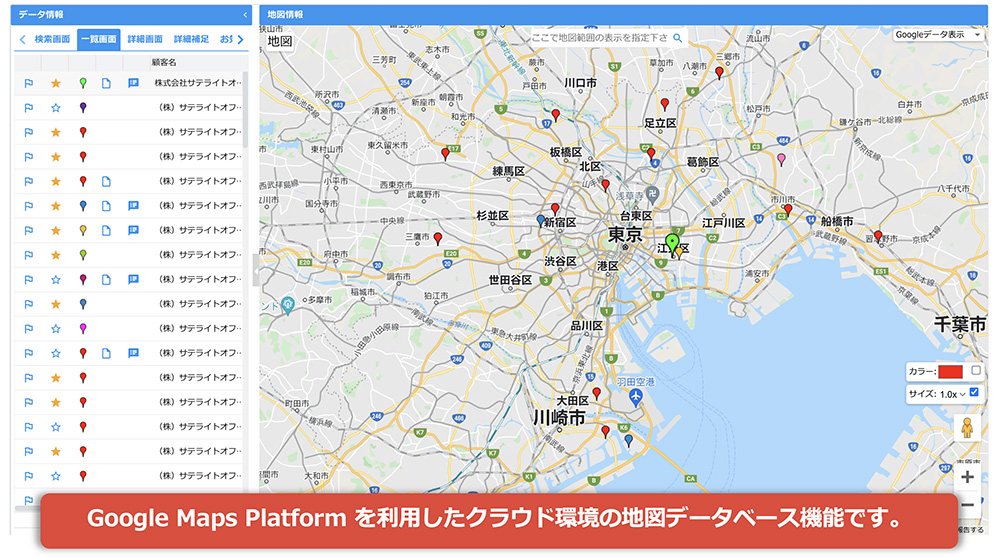Click the blue marker beside 新宿区
1000x559 pixels.
pos(541,221)
